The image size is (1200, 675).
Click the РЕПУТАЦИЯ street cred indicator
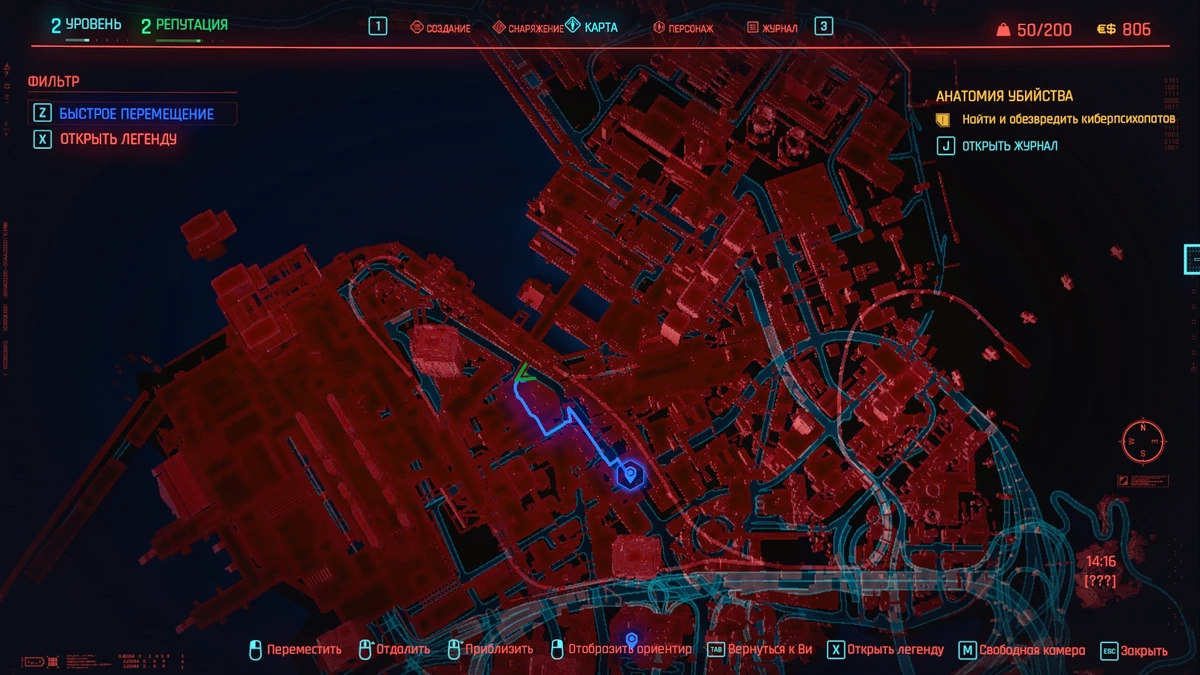point(184,25)
